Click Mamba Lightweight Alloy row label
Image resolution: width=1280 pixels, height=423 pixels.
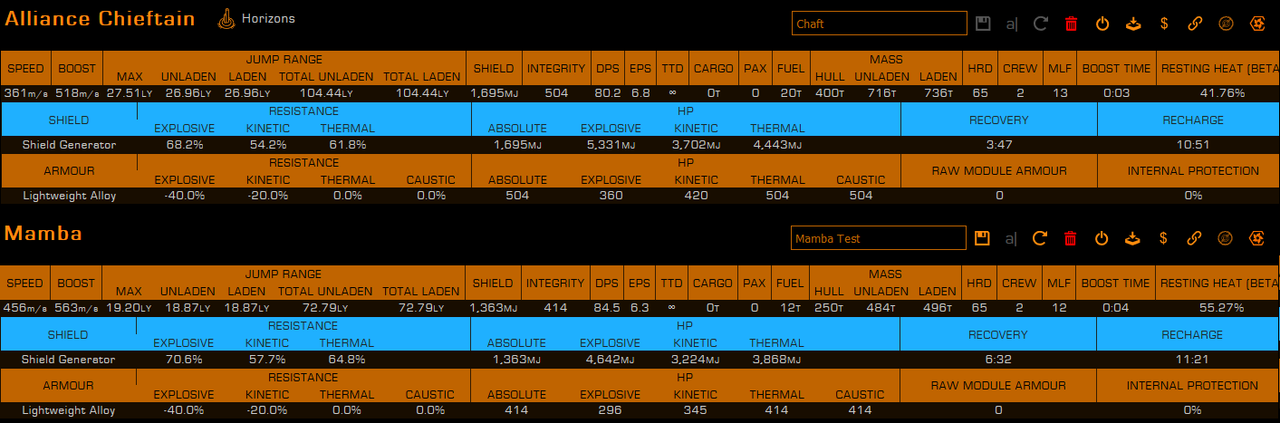tap(69, 411)
